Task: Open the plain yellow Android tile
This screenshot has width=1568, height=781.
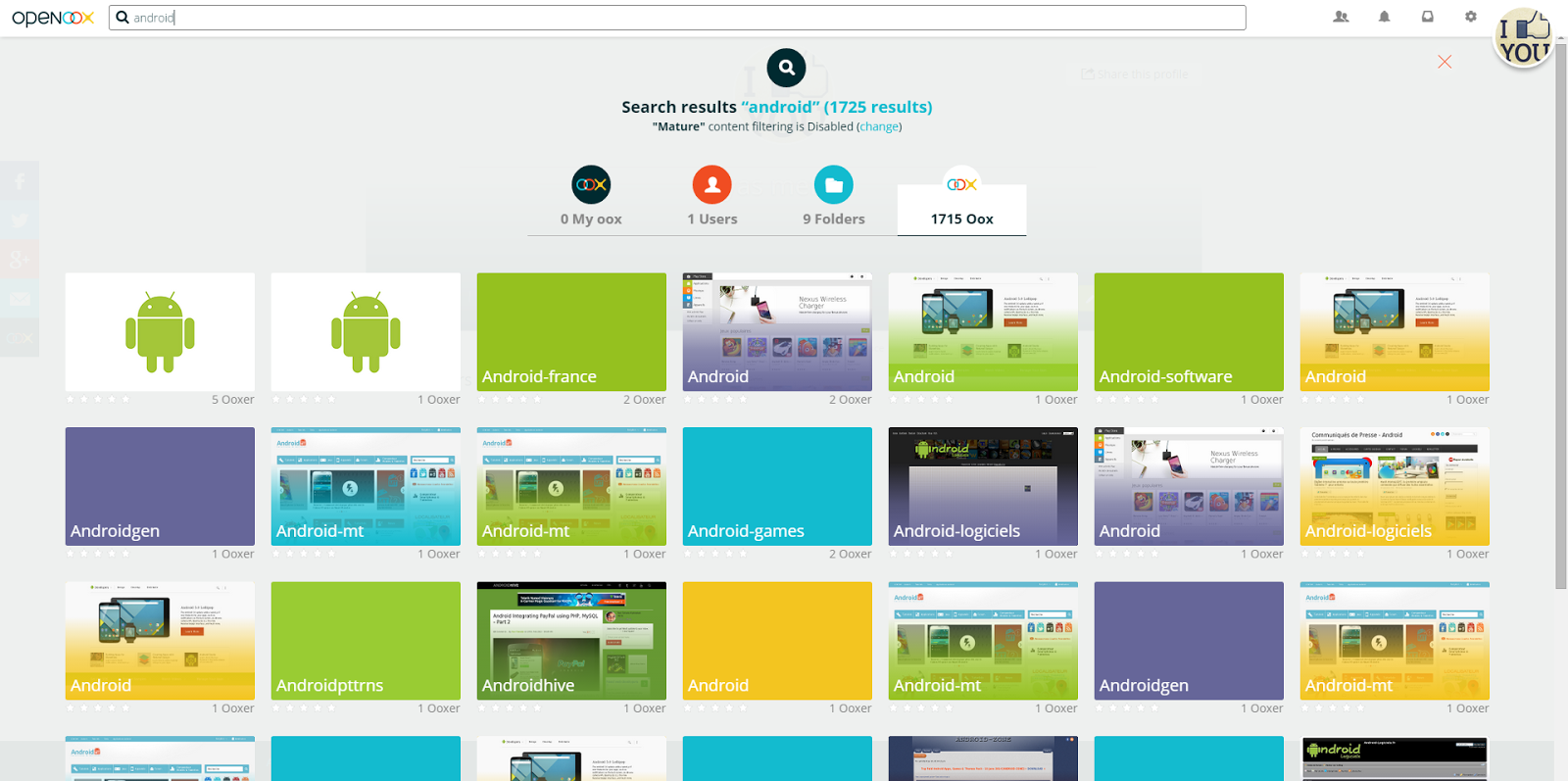Action: [x=777, y=641]
